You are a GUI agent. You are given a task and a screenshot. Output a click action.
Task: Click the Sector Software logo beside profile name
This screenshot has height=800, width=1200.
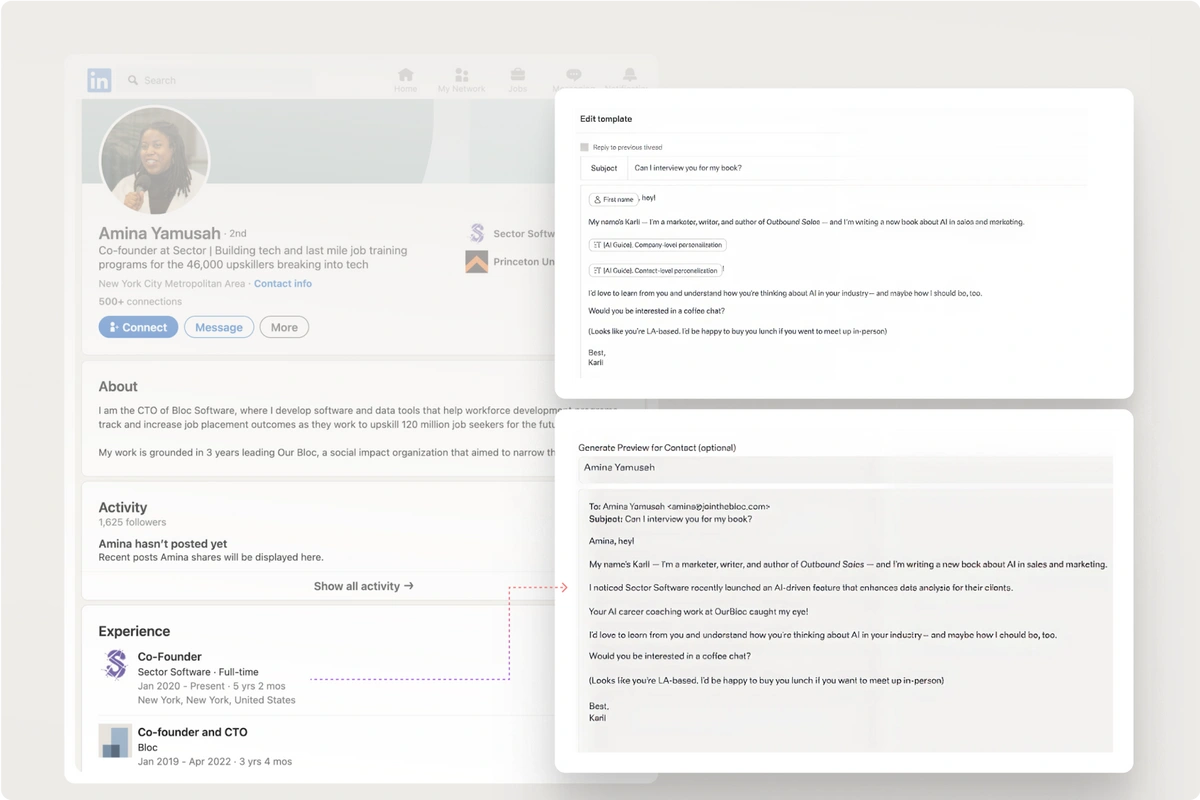[x=477, y=233]
